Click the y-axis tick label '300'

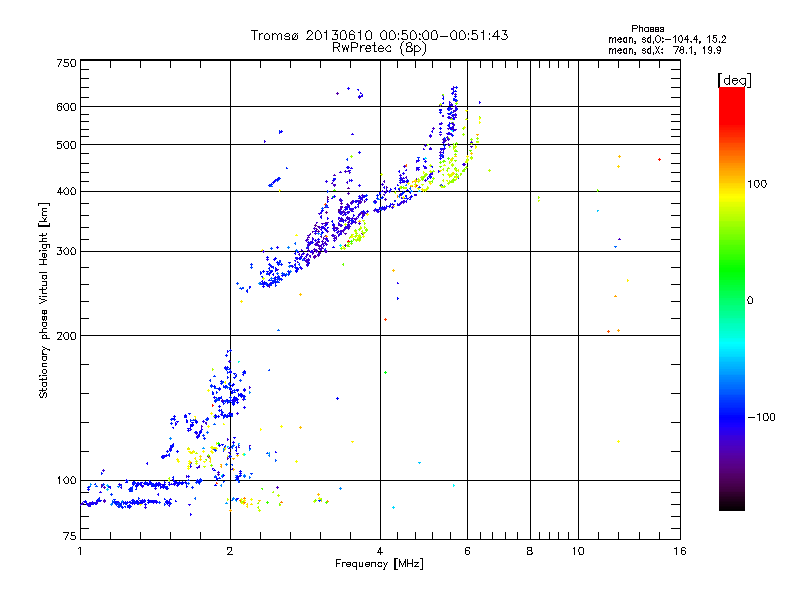pos(67,252)
